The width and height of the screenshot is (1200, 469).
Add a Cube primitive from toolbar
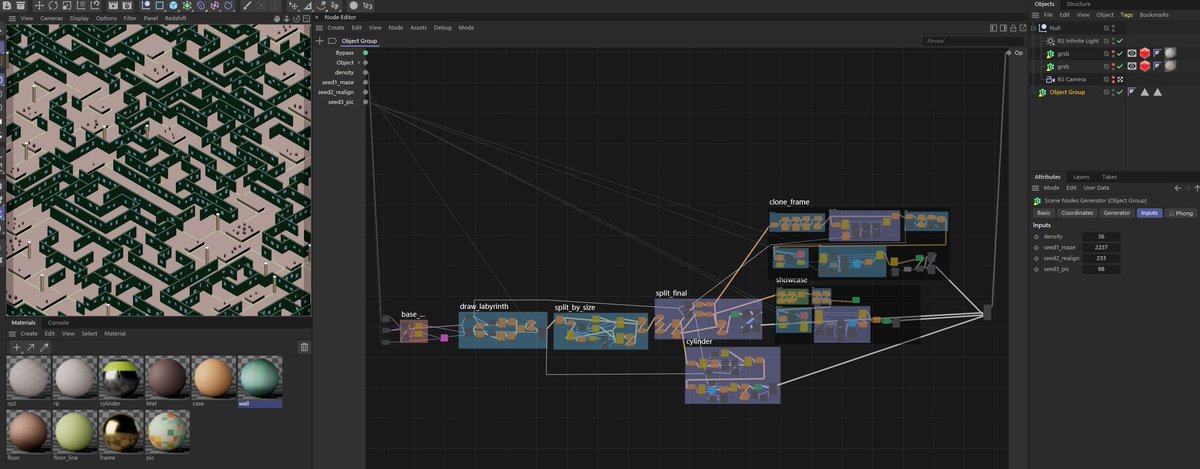coord(173,5)
